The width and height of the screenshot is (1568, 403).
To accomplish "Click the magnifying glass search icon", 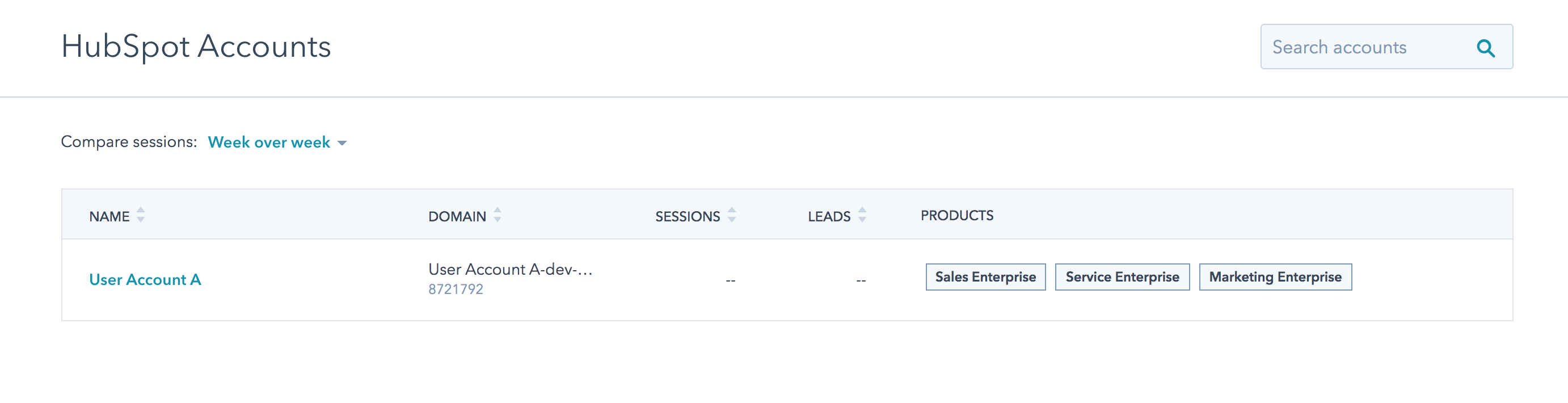I will click(1486, 48).
